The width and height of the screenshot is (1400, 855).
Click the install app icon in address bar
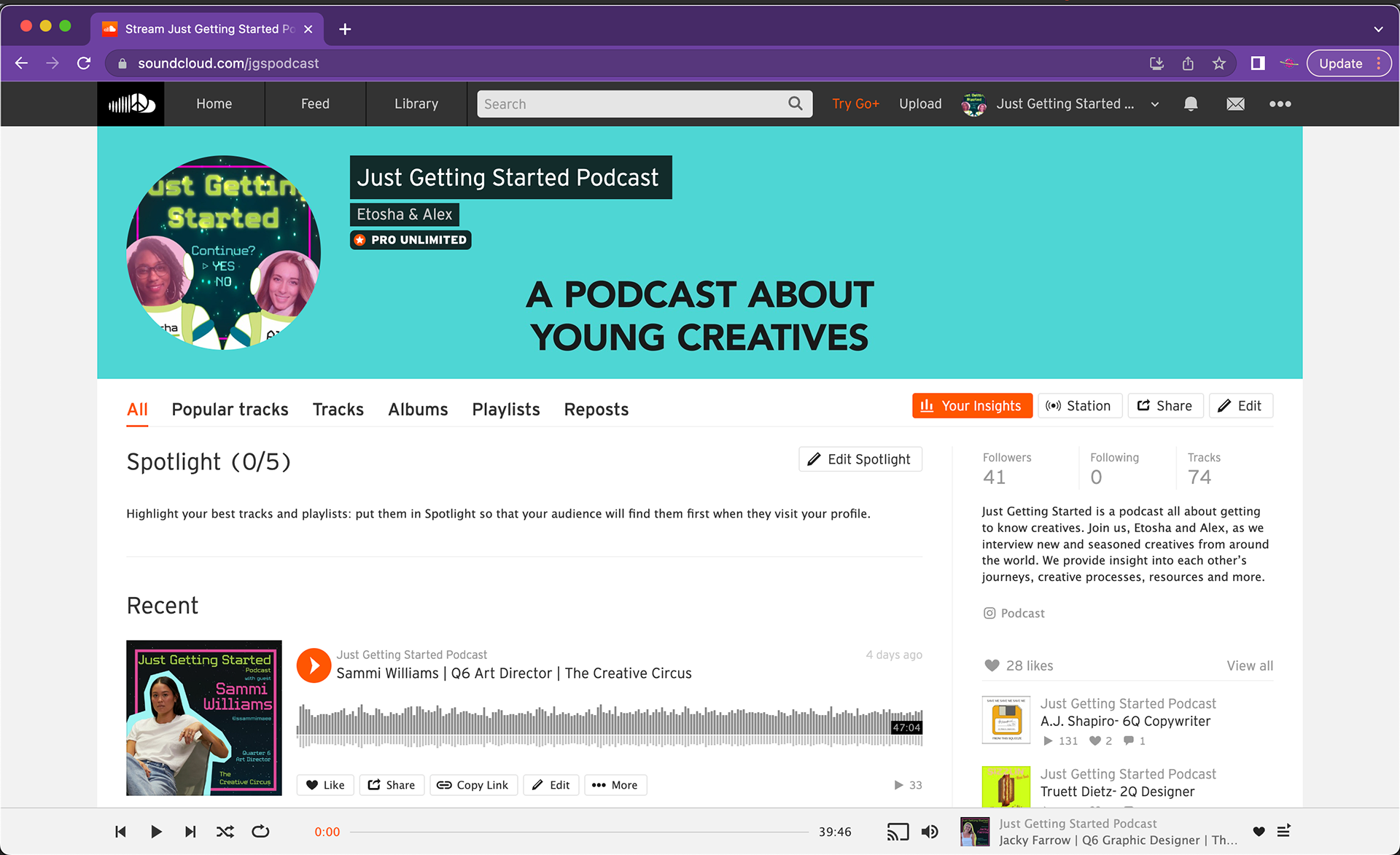[x=1156, y=63]
